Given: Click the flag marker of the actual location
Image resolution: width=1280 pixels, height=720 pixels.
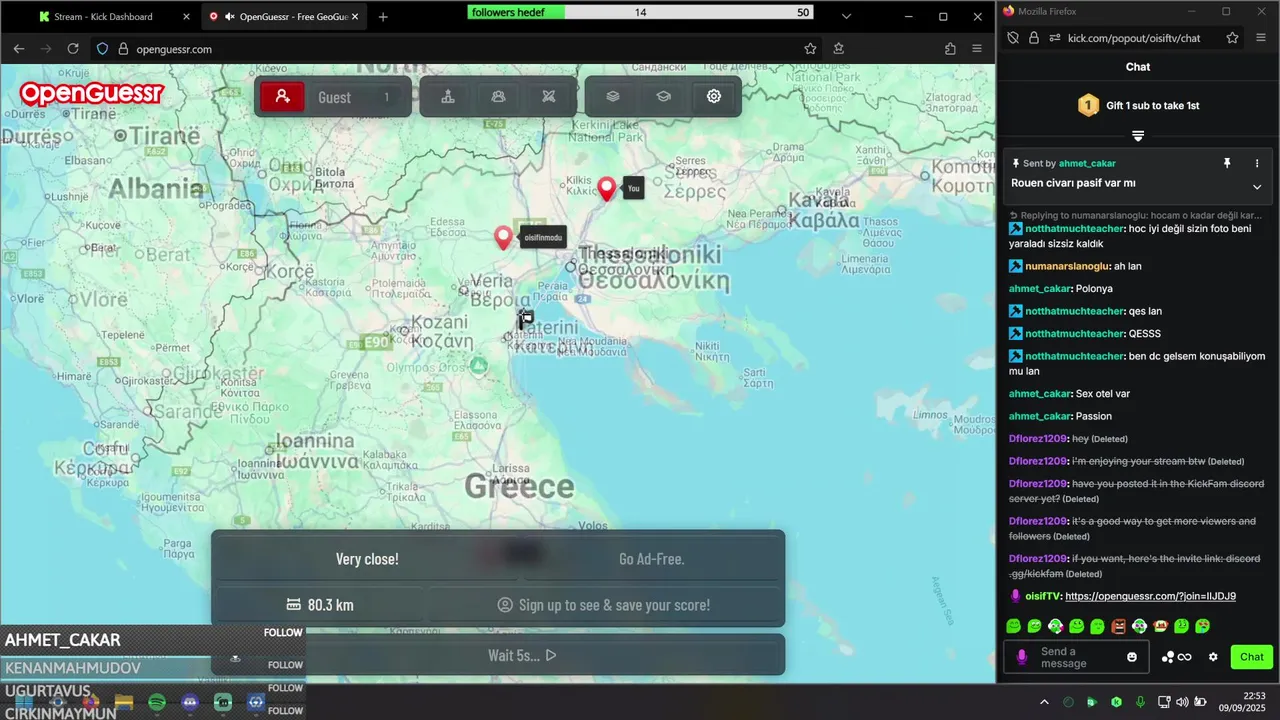Looking at the screenshot, I should (525, 319).
